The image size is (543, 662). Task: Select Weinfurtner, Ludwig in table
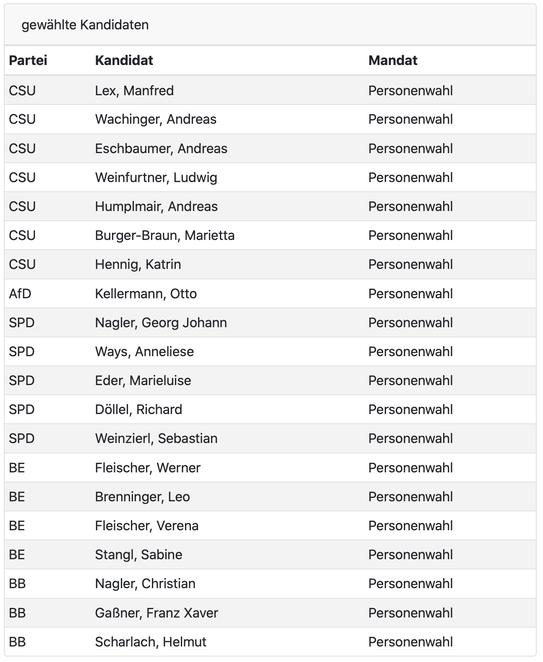point(156,178)
